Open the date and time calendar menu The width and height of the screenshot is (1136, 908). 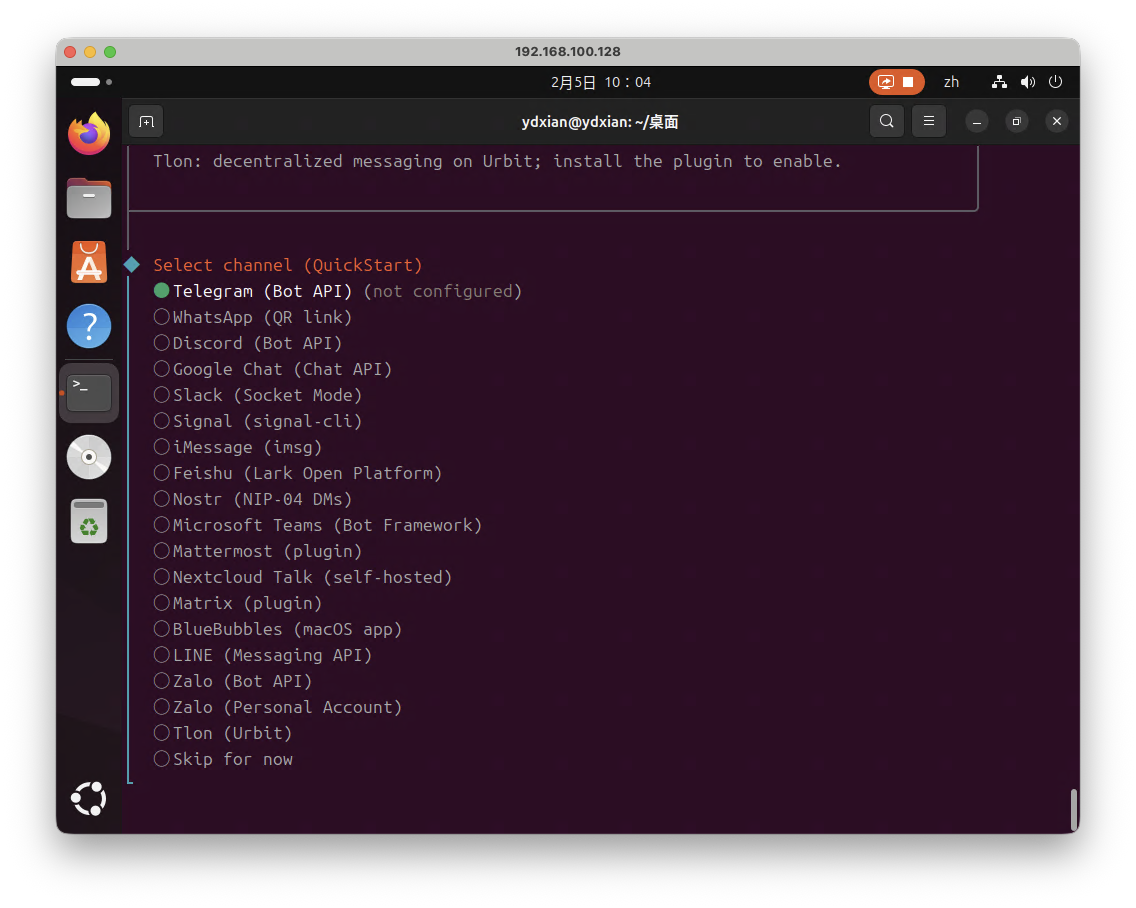click(600, 82)
